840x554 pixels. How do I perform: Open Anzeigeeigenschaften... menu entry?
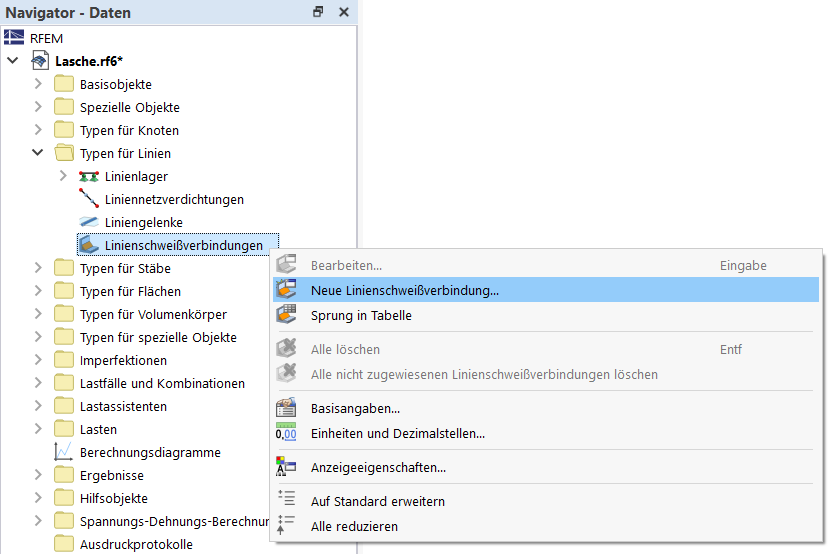click(546, 467)
